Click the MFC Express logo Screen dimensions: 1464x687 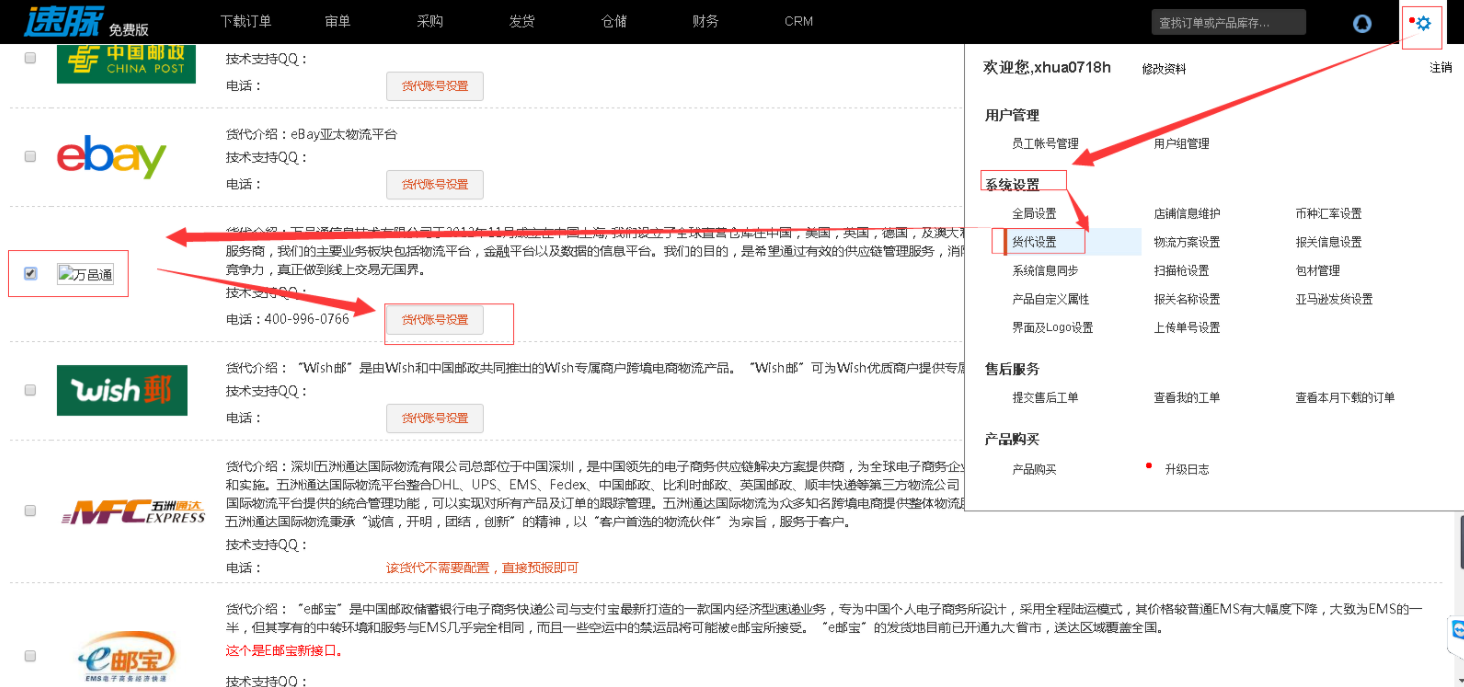[x=133, y=512]
